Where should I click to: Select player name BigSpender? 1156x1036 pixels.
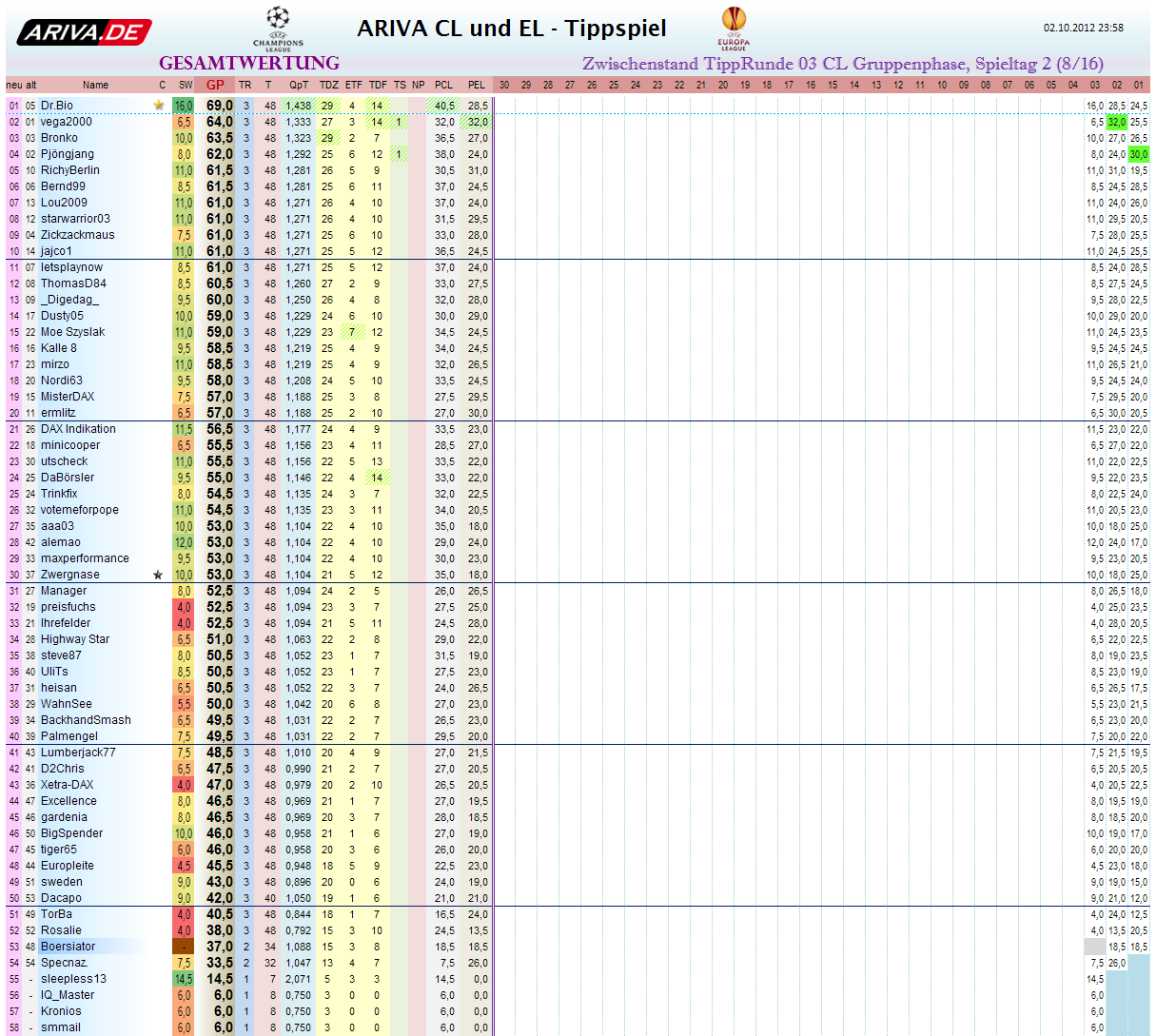point(72,833)
